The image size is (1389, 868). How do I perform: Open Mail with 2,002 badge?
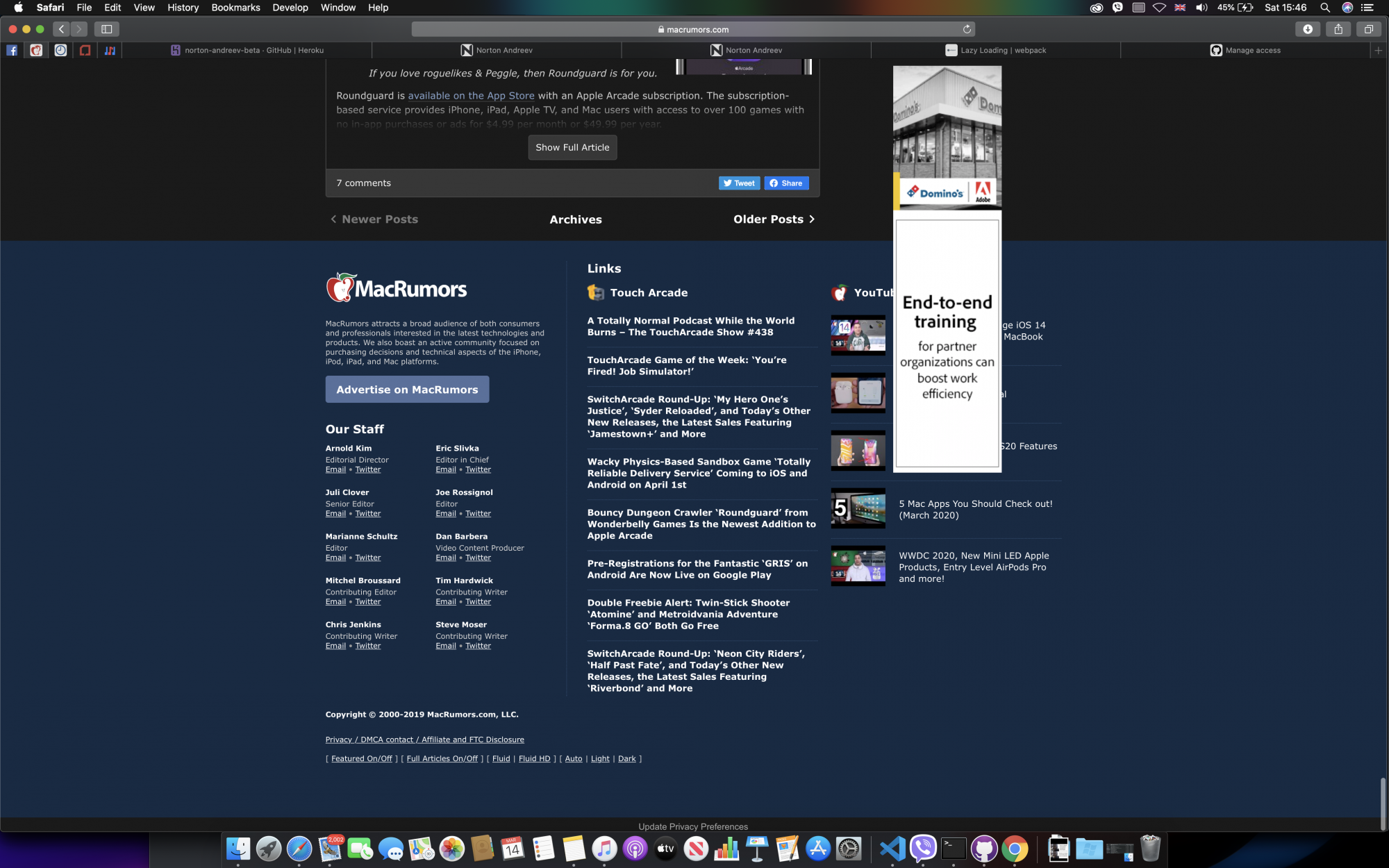coord(330,849)
